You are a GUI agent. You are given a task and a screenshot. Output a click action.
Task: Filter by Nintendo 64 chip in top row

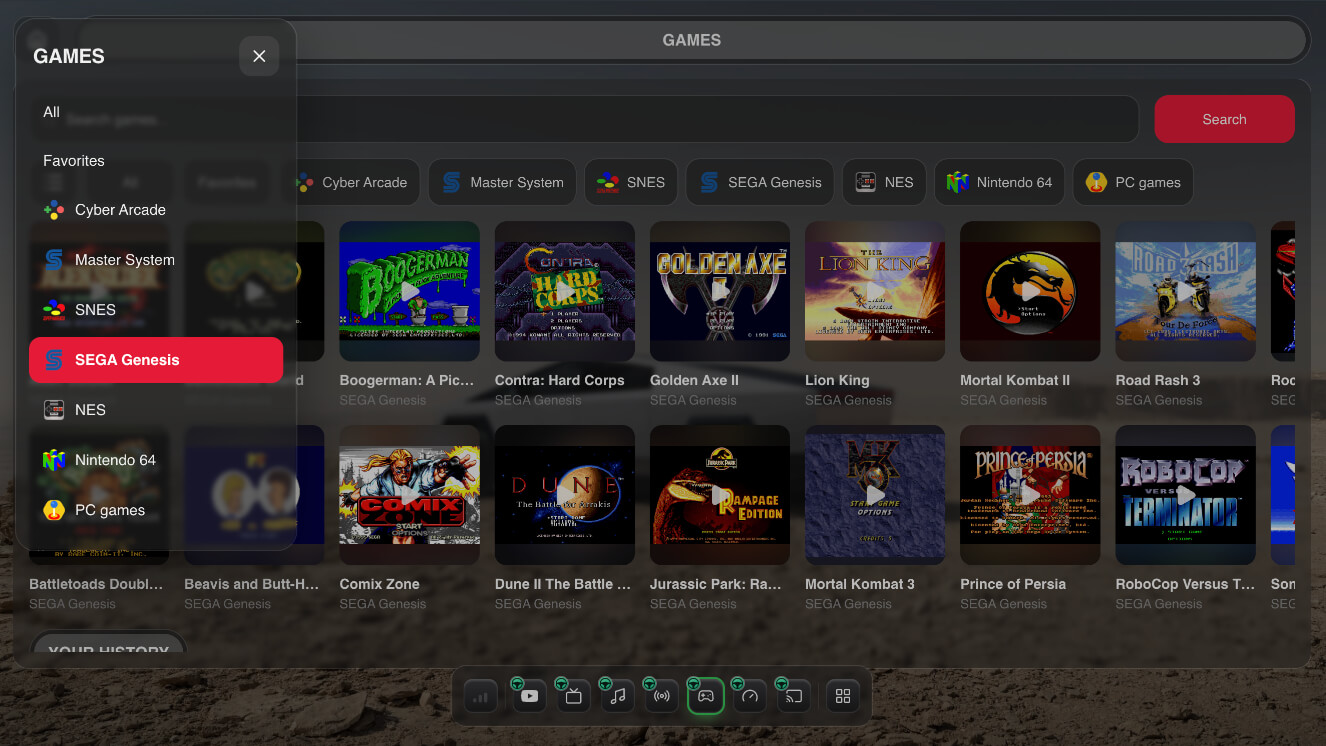pos(1000,182)
